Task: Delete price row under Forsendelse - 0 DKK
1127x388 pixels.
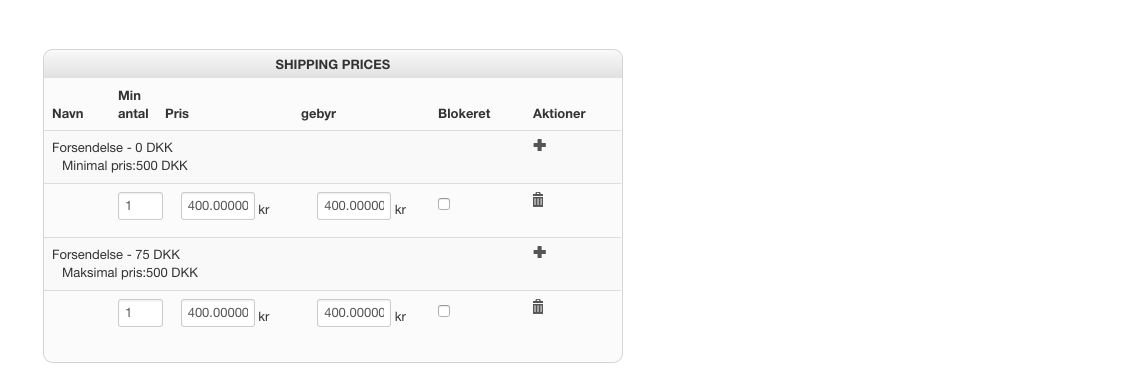Action: (x=538, y=200)
